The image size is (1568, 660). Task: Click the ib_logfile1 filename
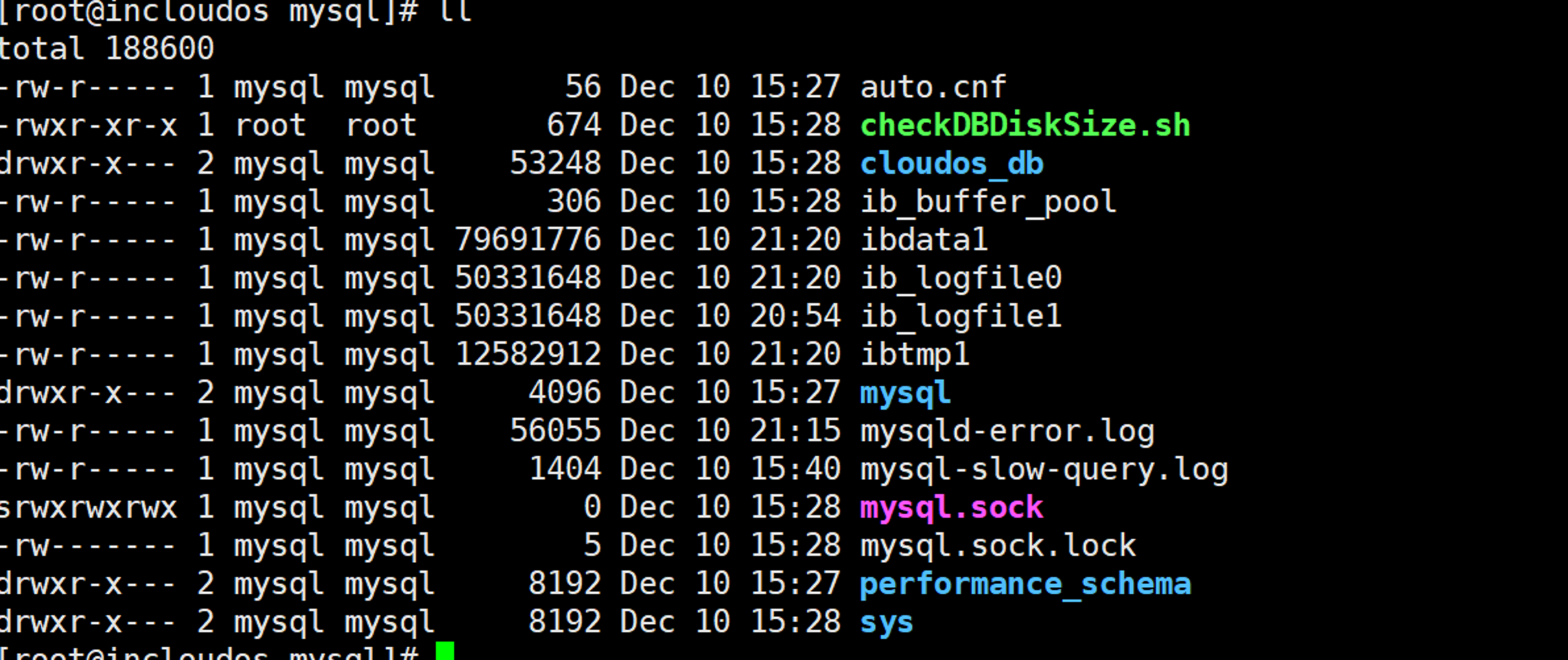(x=961, y=317)
